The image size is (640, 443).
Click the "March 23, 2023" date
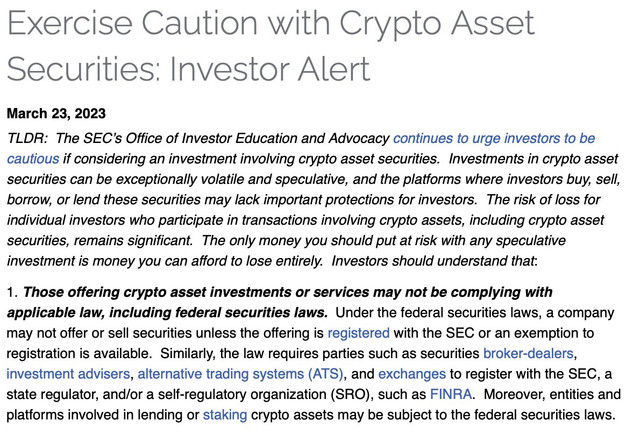56,114
